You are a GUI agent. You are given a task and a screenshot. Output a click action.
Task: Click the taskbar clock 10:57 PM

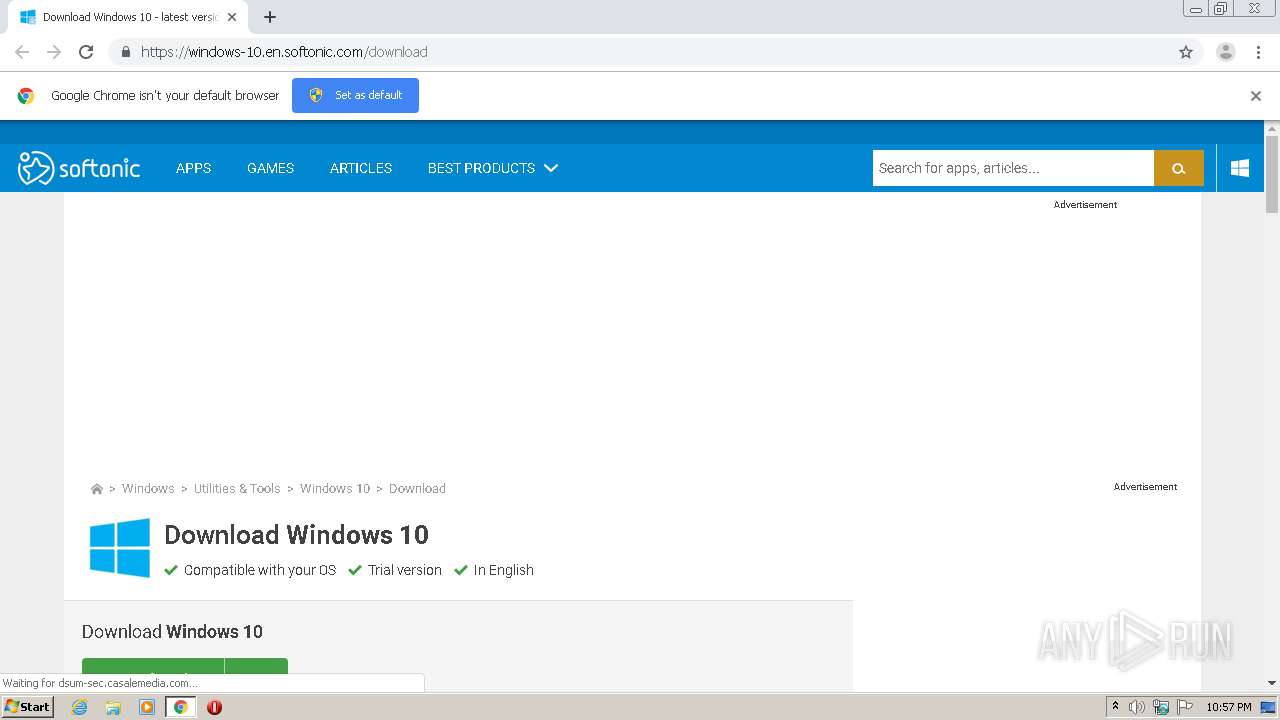(1229, 707)
